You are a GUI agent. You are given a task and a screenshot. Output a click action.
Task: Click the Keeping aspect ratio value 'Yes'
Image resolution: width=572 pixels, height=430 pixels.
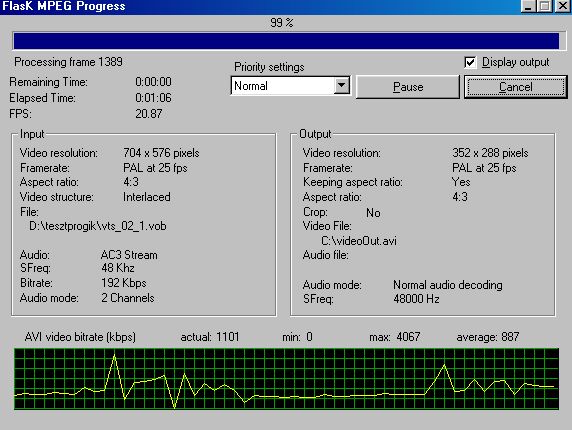pos(461,182)
